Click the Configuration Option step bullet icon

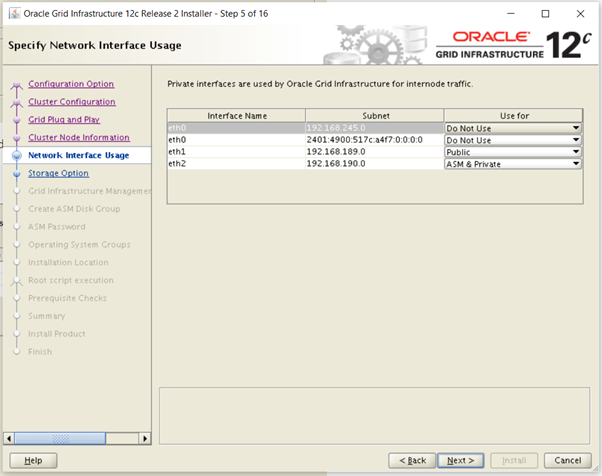[x=16, y=85]
